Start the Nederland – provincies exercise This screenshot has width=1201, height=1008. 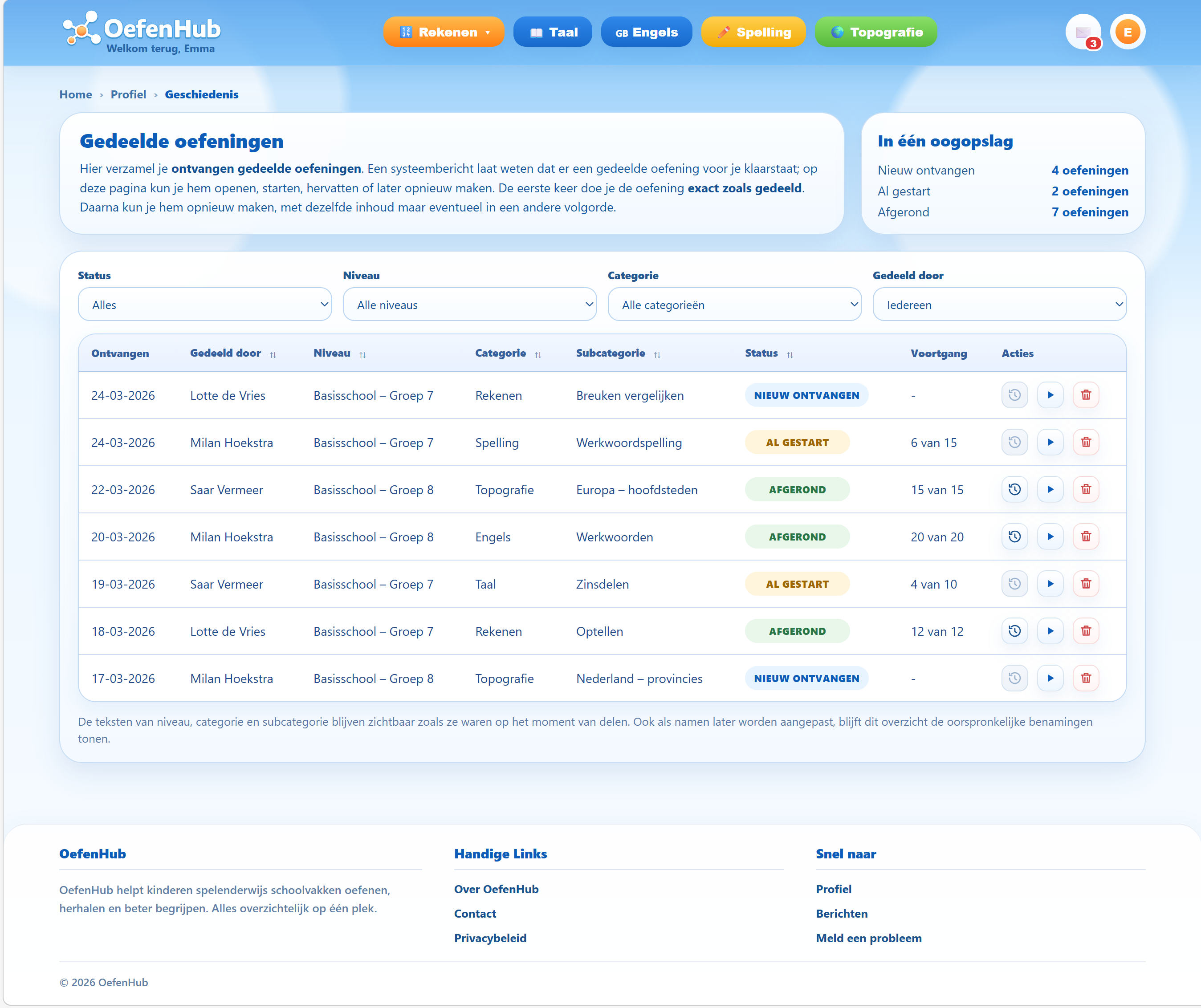pyautogui.click(x=1050, y=678)
